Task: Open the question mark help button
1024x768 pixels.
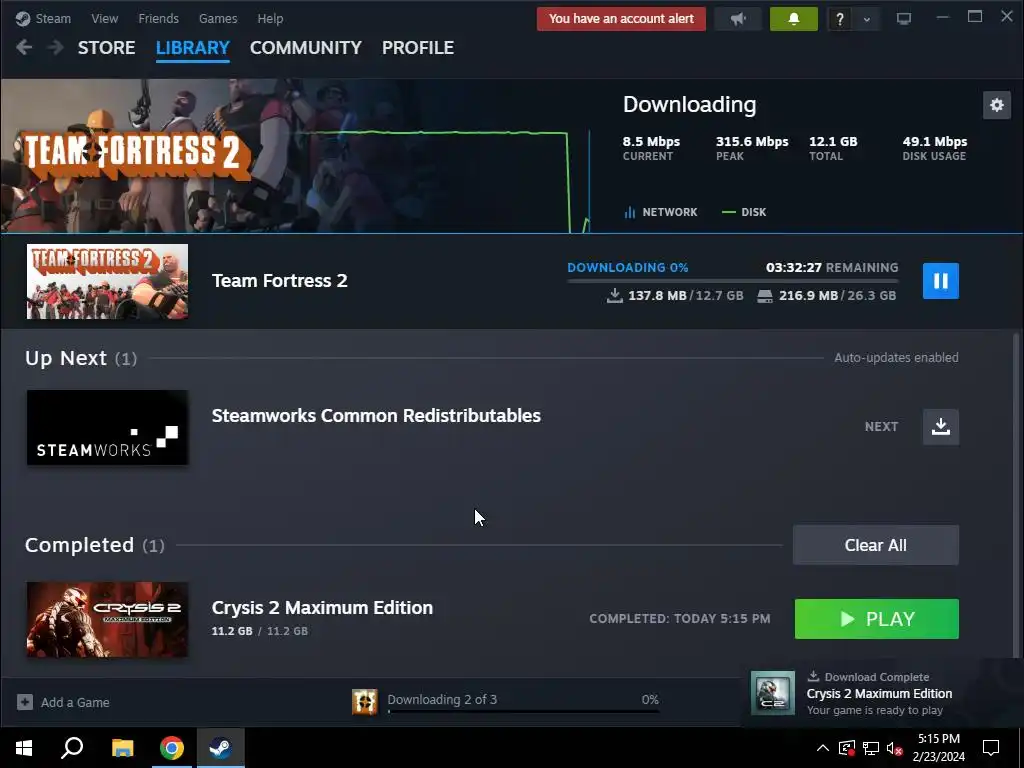Action: click(x=840, y=19)
